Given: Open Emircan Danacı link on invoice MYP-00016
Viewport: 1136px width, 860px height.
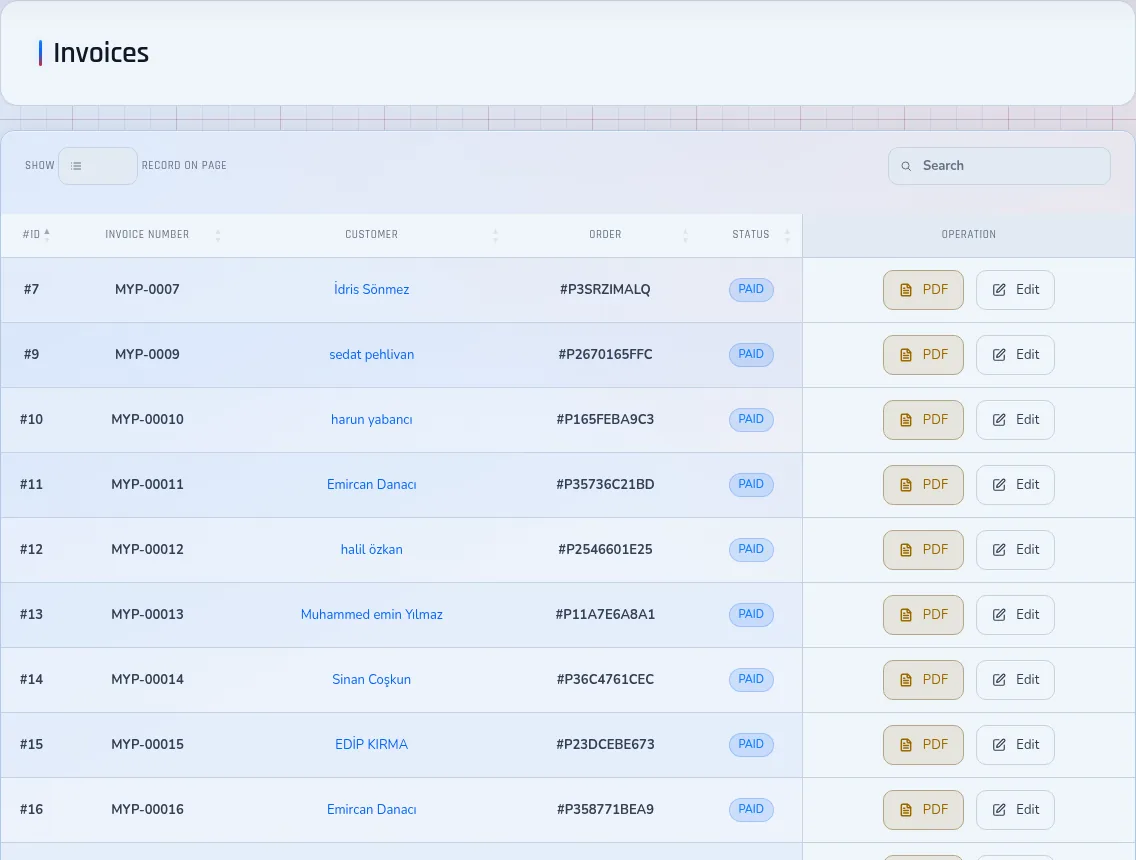Looking at the screenshot, I should 372,809.
